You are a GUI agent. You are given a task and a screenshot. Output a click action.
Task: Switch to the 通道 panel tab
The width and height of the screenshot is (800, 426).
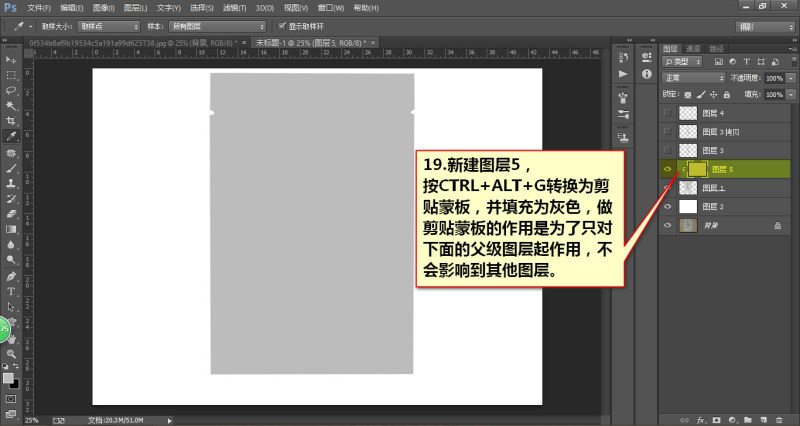[693, 48]
